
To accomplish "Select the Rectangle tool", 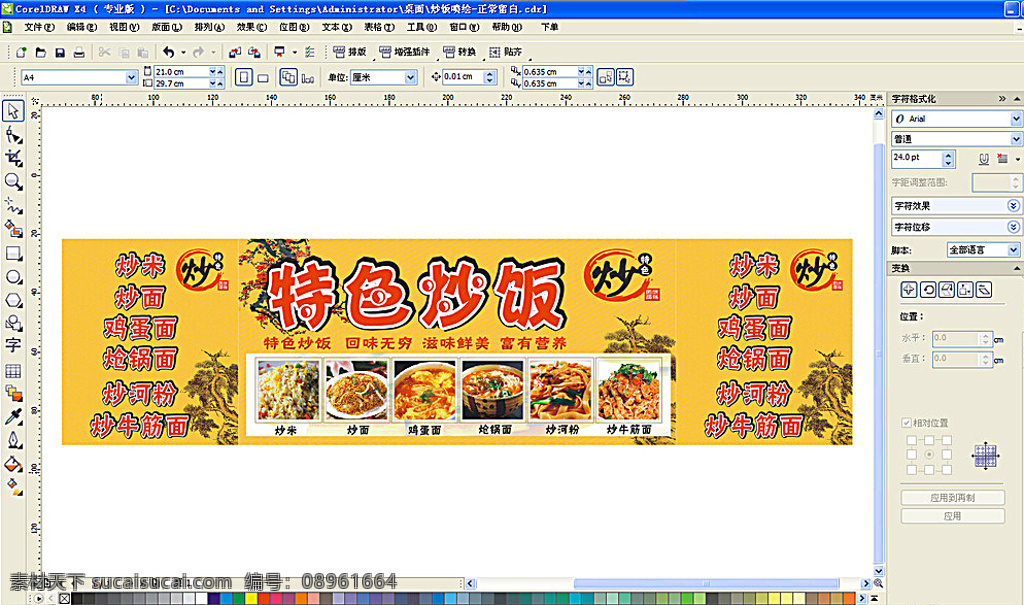I will tap(13, 253).
